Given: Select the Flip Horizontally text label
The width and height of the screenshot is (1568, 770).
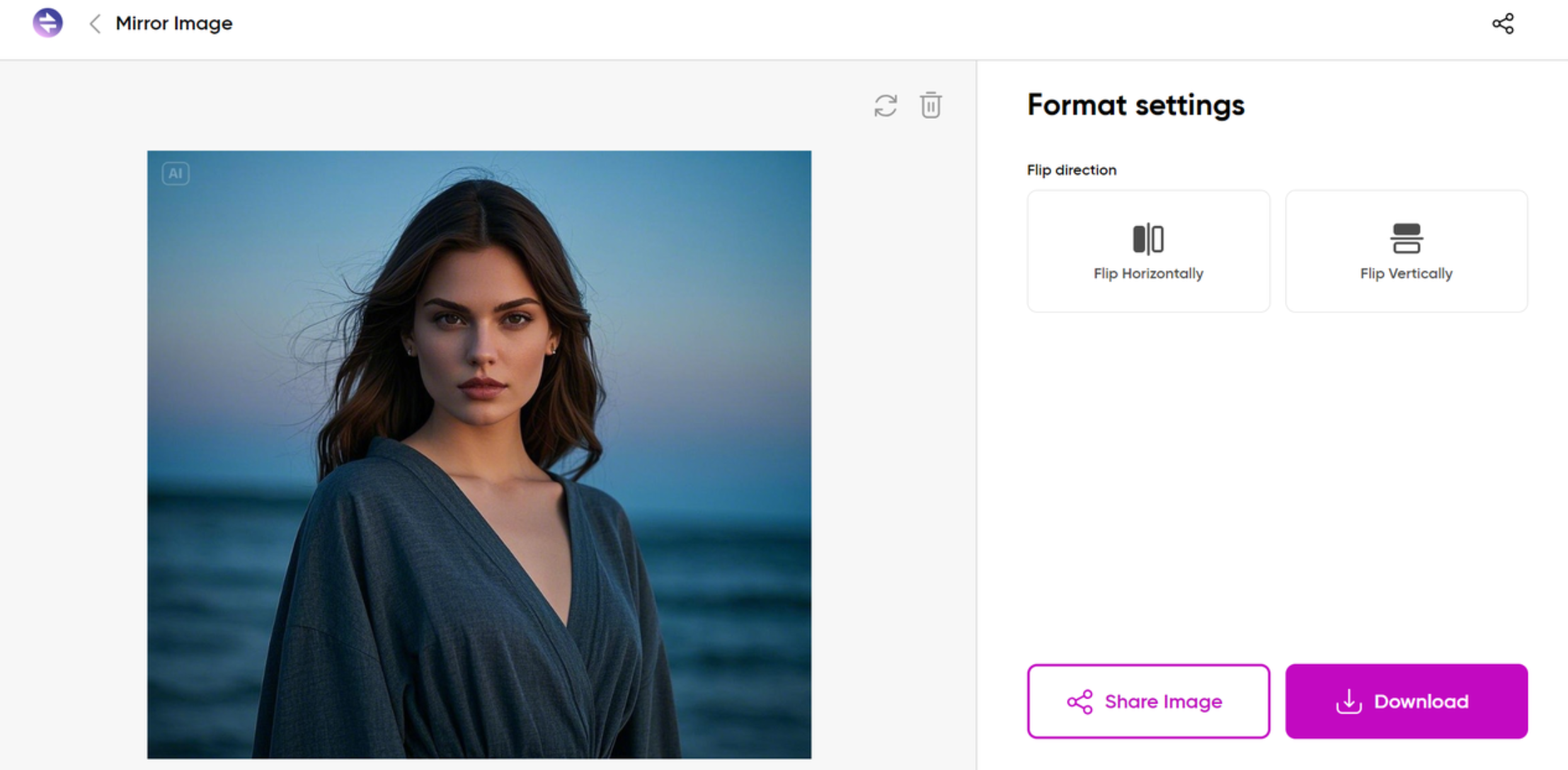Looking at the screenshot, I should click(1148, 274).
